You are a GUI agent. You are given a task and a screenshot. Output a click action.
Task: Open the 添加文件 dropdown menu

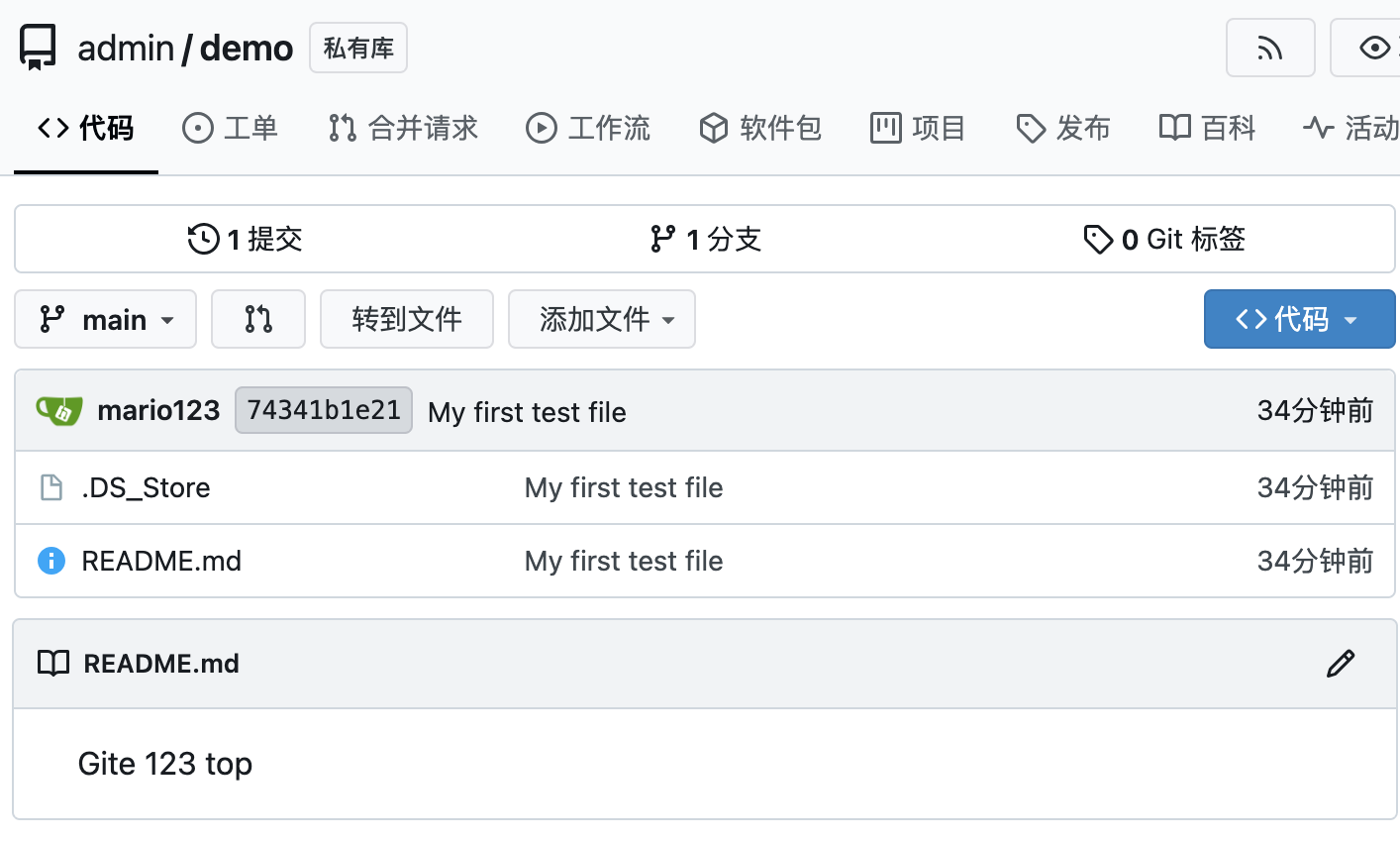(x=602, y=319)
